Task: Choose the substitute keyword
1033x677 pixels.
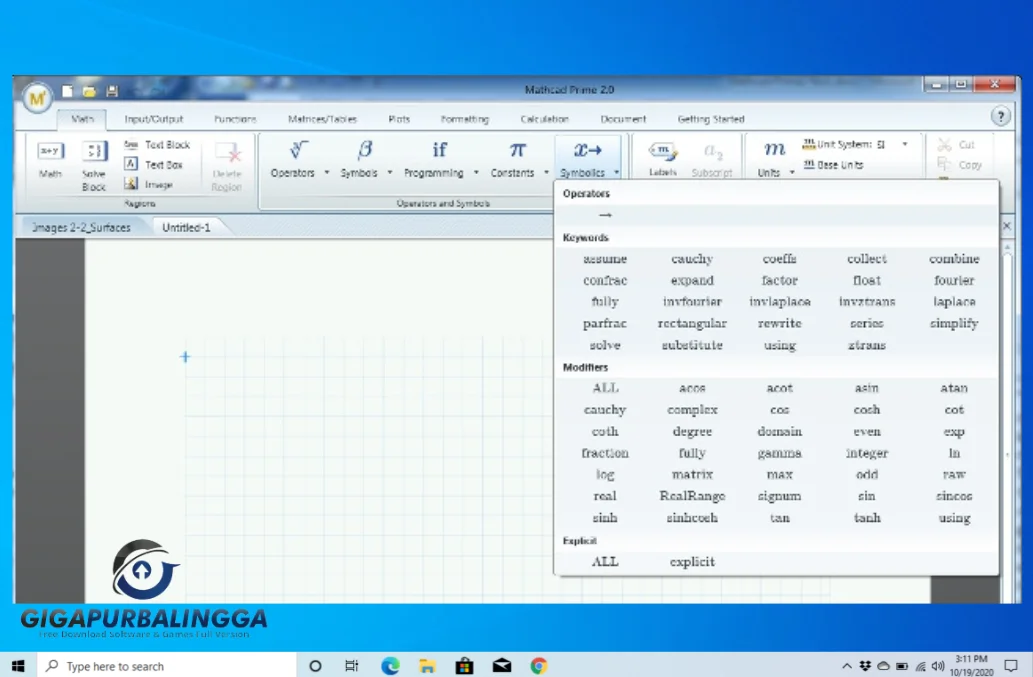Action: point(692,345)
